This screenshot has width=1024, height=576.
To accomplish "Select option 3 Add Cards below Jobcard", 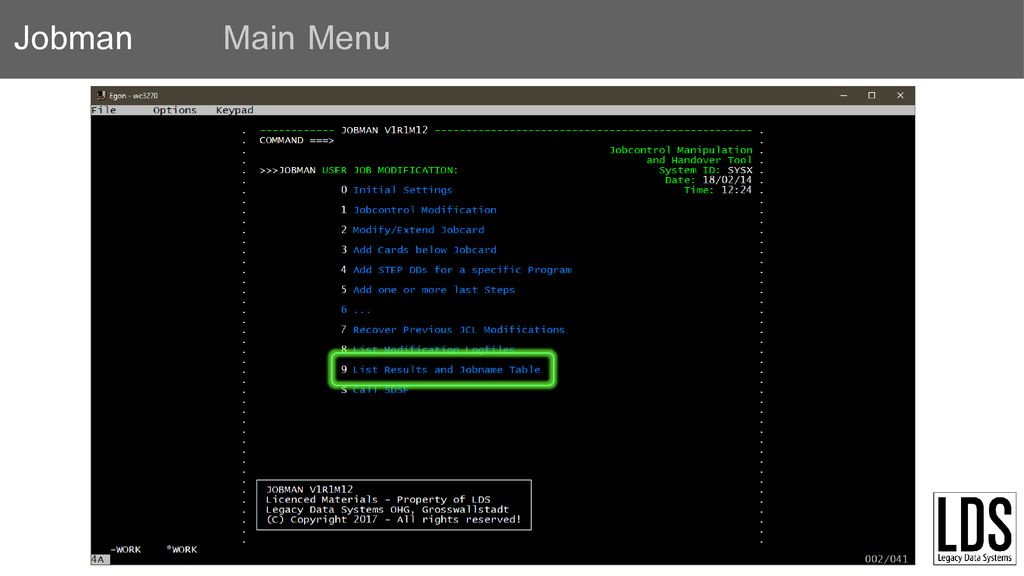I will pyautogui.click(x=419, y=250).
